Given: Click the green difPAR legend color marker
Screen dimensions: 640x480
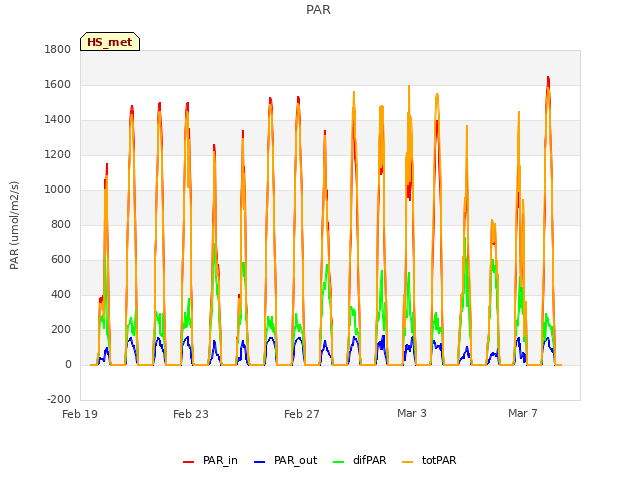Looking at the screenshot, I should pos(339,462).
